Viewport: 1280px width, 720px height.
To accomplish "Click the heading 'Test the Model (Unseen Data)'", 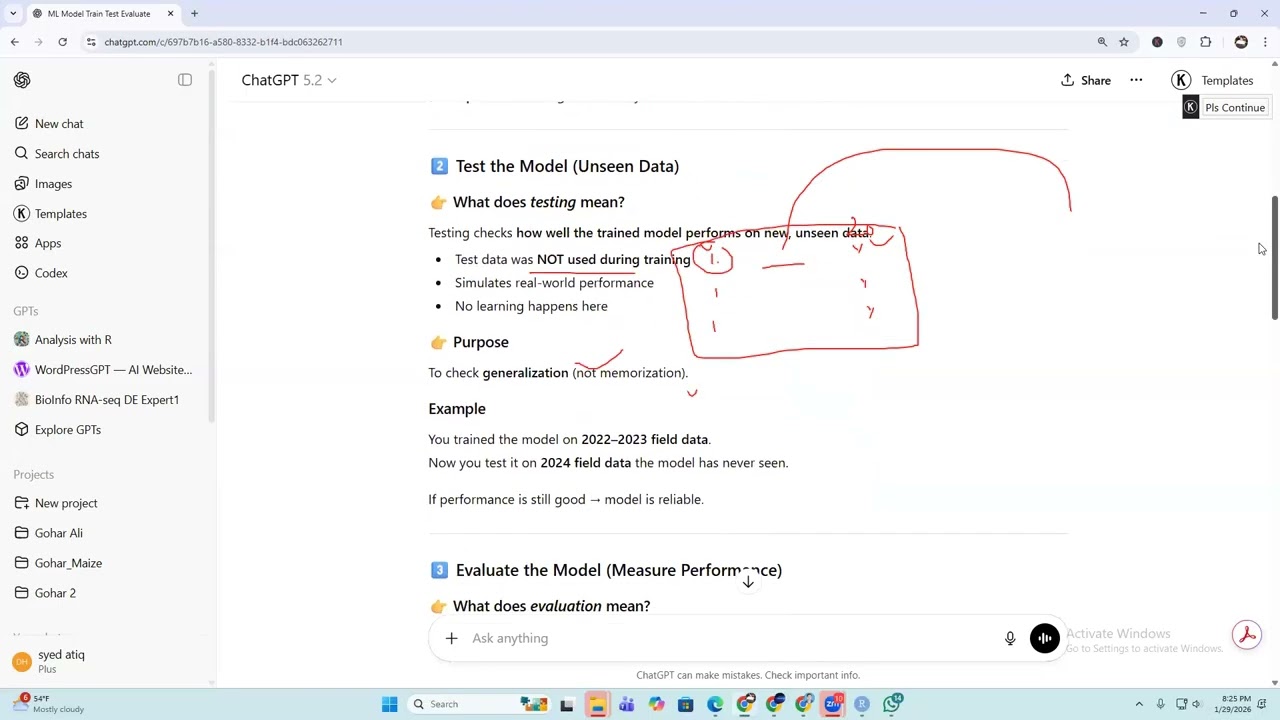I will (567, 166).
